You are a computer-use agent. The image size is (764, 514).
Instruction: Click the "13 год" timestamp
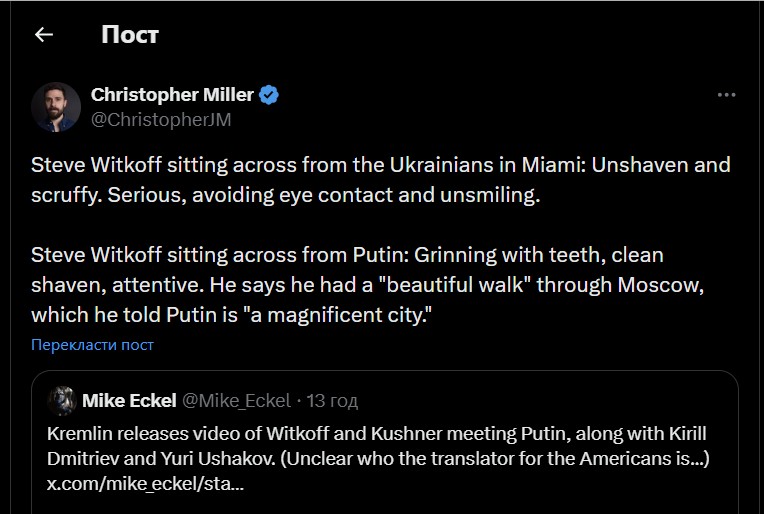tap(332, 401)
